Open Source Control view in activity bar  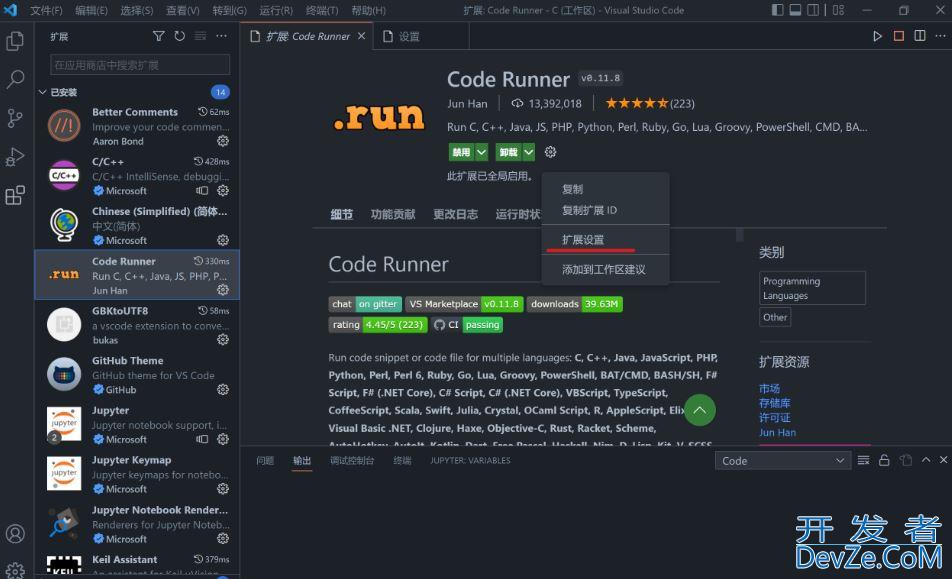pos(15,118)
